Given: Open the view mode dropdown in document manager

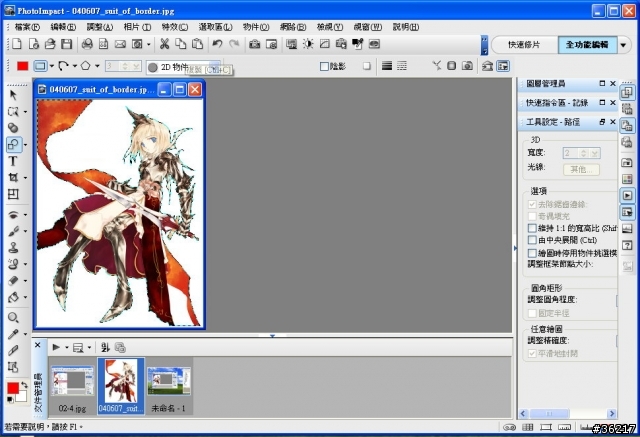Looking at the screenshot, I should [x=89, y=348].
